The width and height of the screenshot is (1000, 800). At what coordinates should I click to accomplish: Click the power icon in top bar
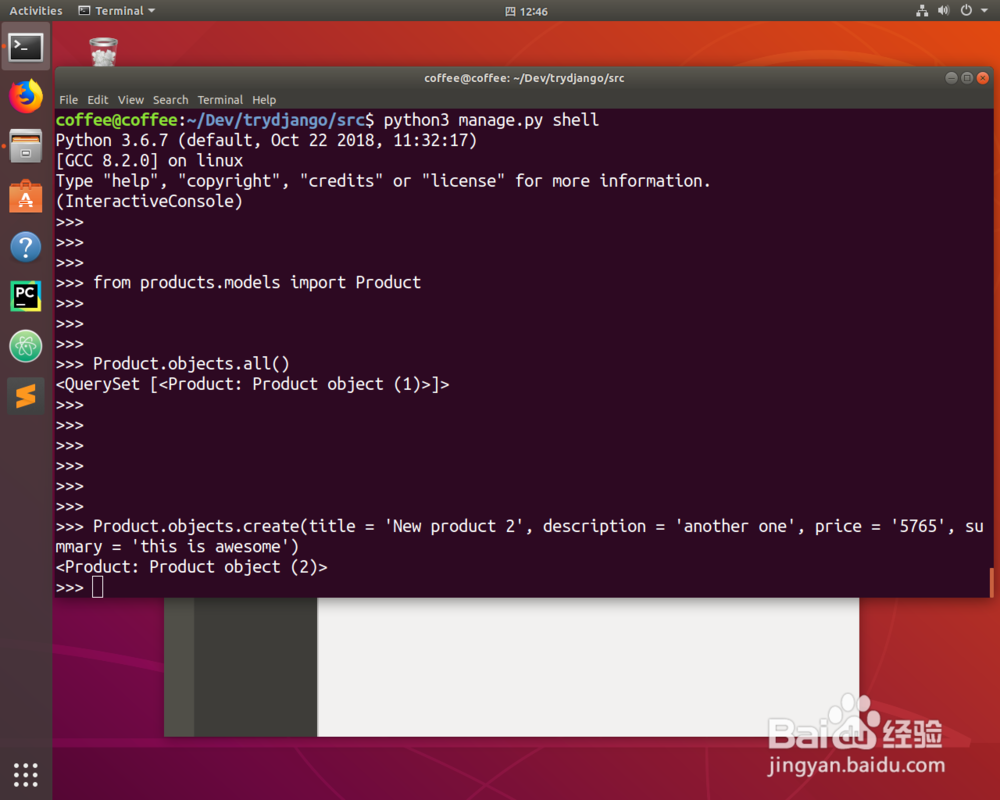(966, 10)
